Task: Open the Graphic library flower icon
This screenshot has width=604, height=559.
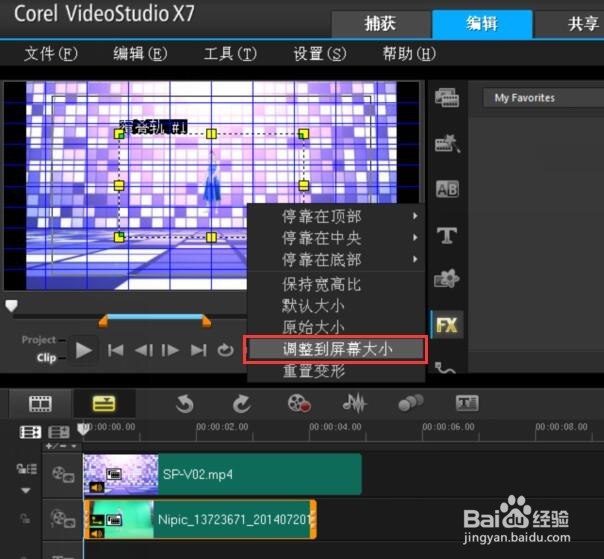Action: pos(446,279)
